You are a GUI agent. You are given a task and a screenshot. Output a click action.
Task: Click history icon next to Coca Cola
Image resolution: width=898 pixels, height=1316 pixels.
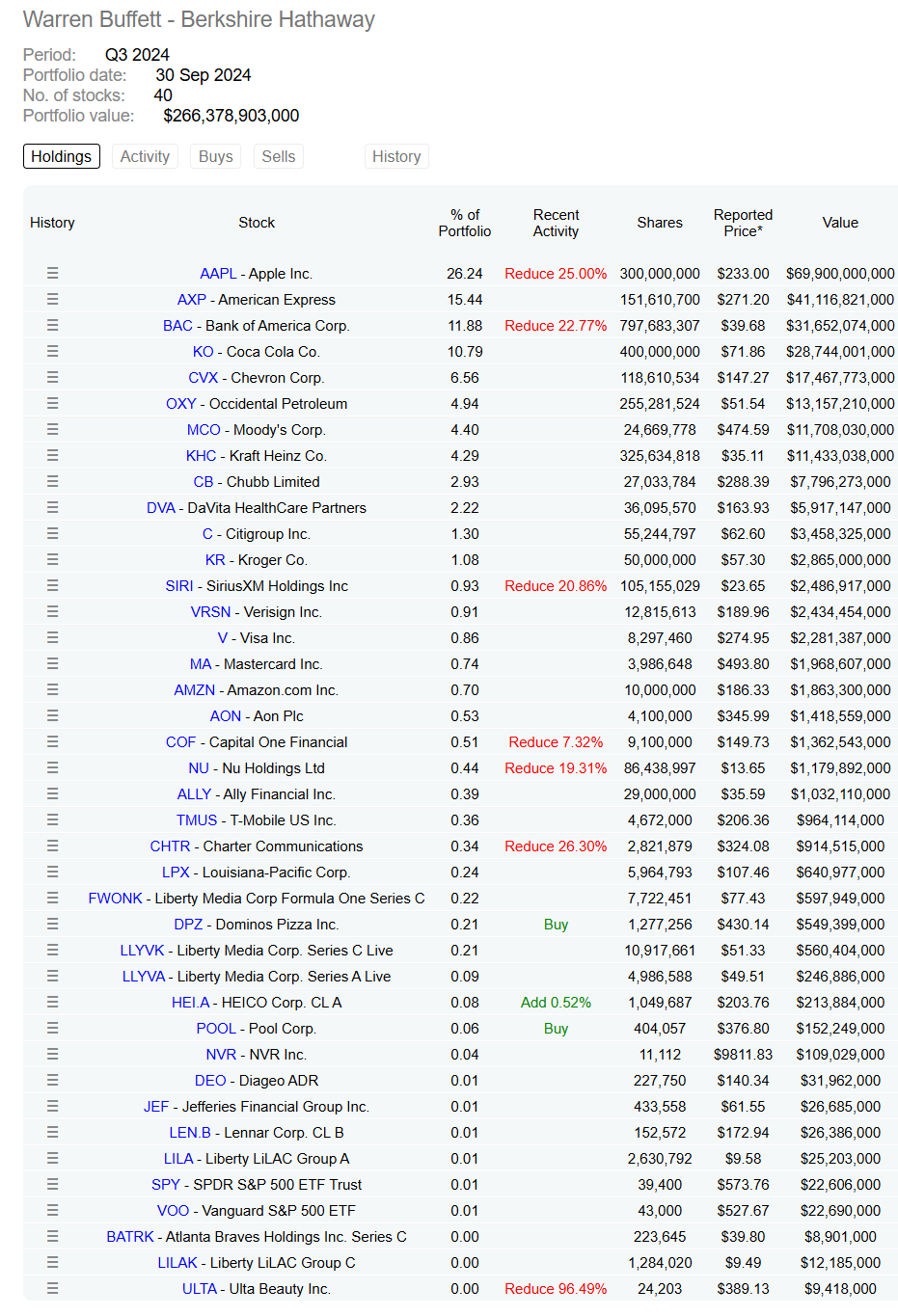[x=52, y=352]
